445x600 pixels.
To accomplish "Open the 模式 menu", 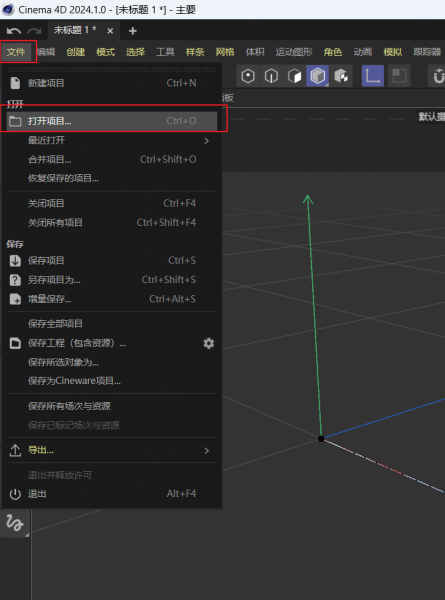I will (105, 52).
